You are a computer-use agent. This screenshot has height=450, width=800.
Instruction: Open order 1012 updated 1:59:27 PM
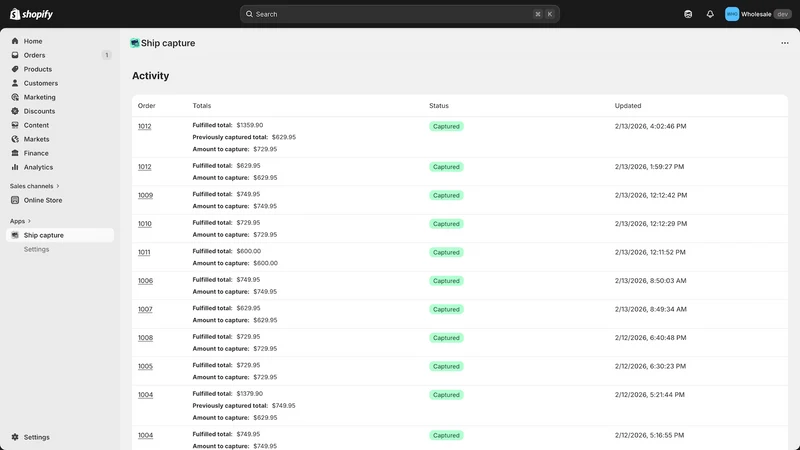point(144,167)
